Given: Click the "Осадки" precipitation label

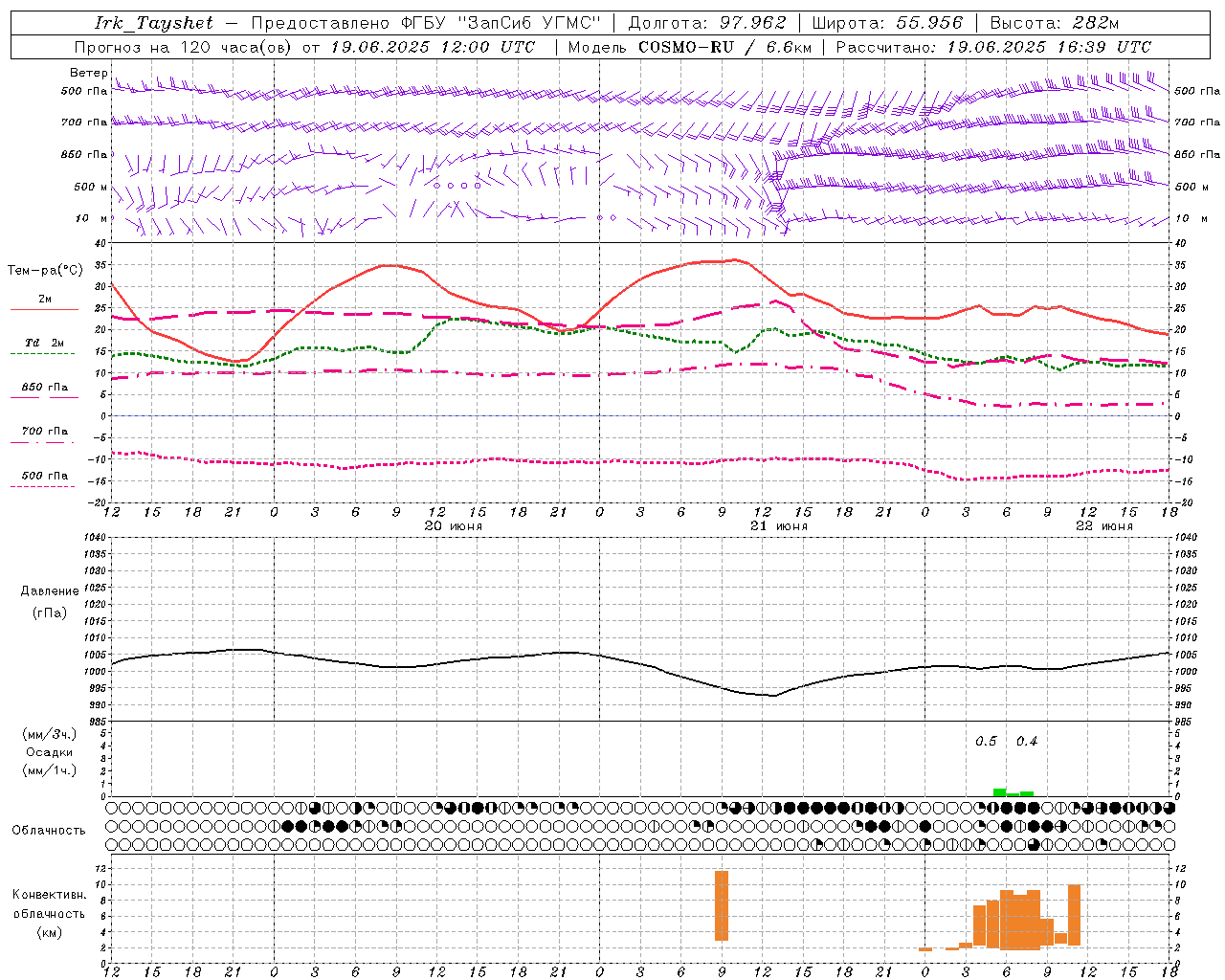Looking at the screenshot, I should click(50, 752).
